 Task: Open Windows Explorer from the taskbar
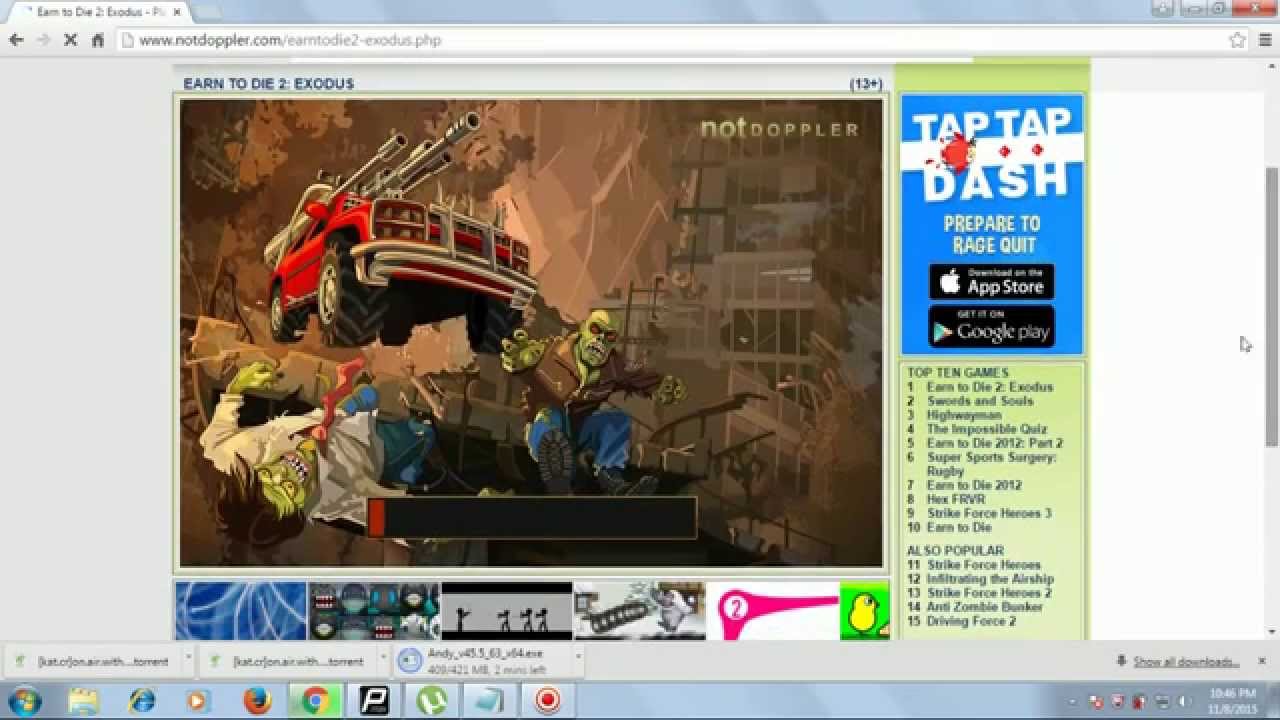(84, 701)
